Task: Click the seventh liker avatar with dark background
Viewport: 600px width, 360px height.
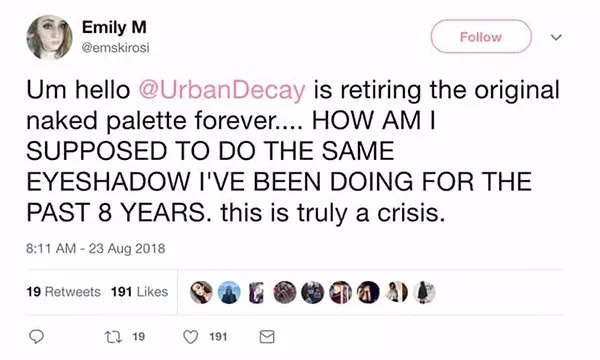Action: 368,292
